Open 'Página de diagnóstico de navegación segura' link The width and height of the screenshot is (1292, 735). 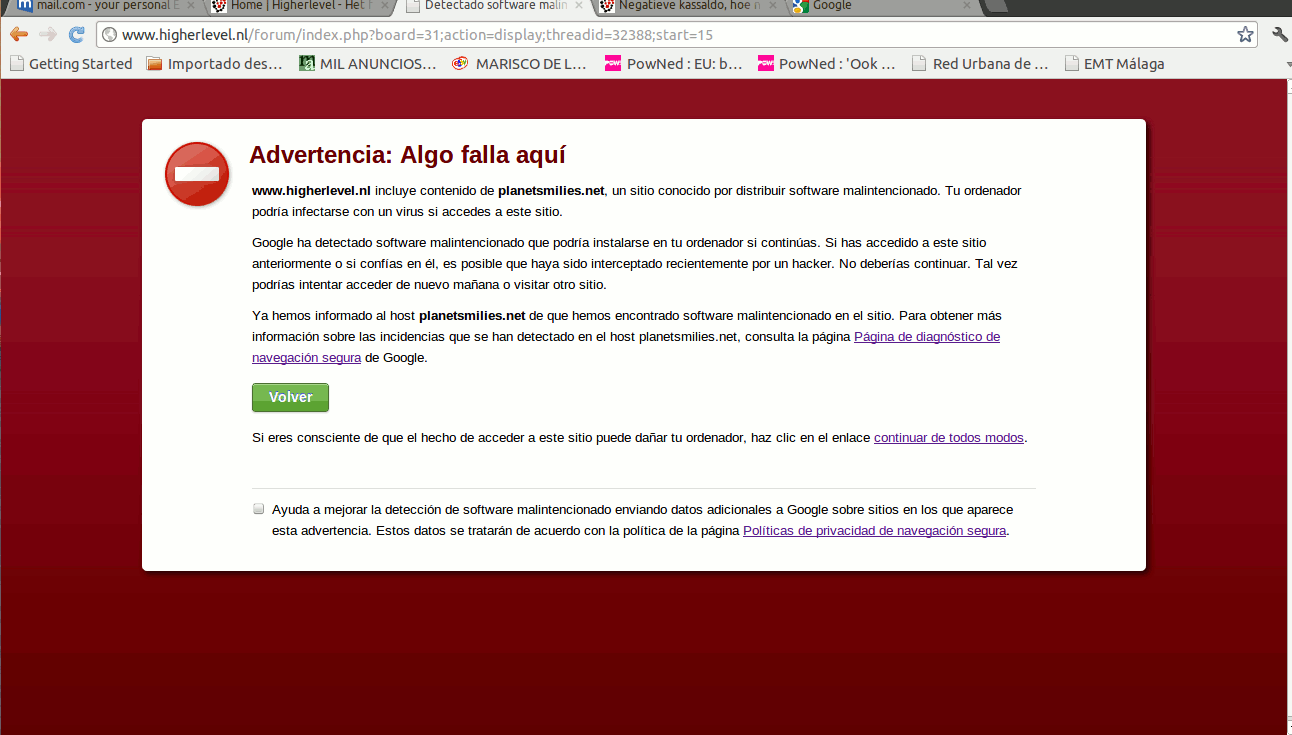pyautogui.click(x=926, y=337)
